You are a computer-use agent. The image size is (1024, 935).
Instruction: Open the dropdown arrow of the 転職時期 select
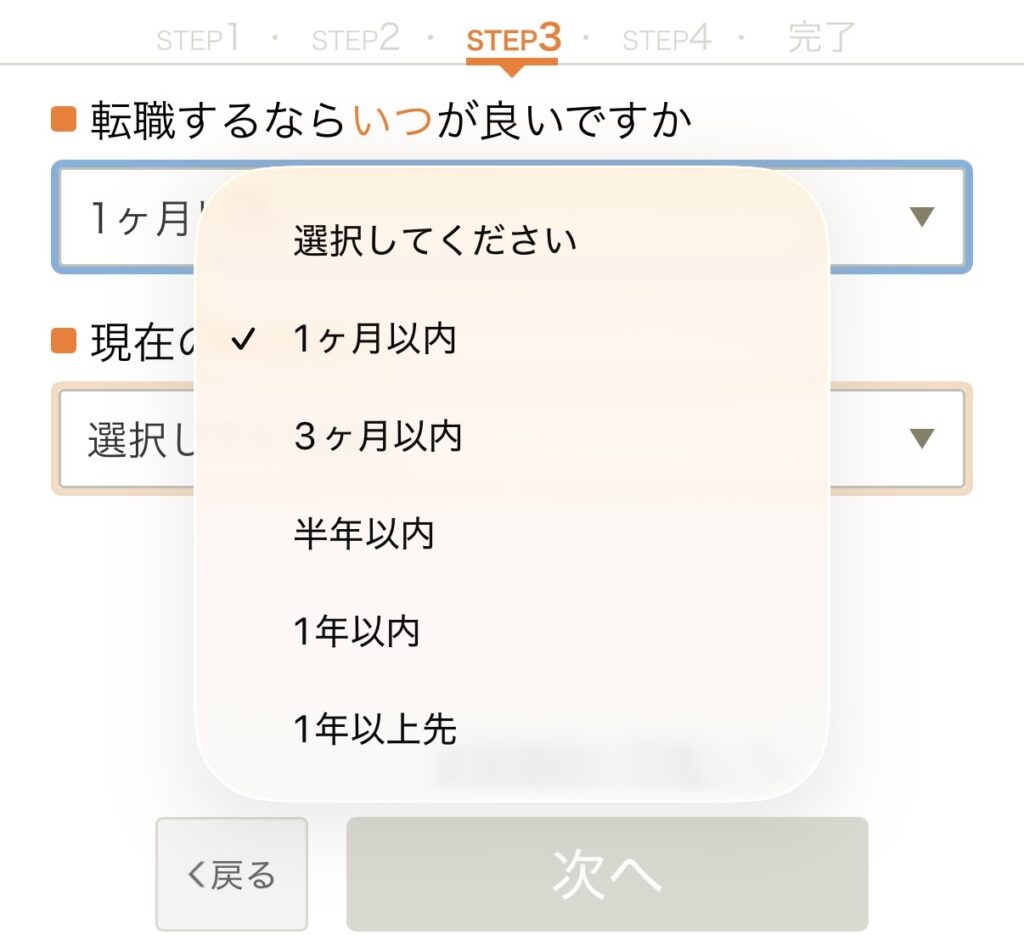tap(922, 217)
